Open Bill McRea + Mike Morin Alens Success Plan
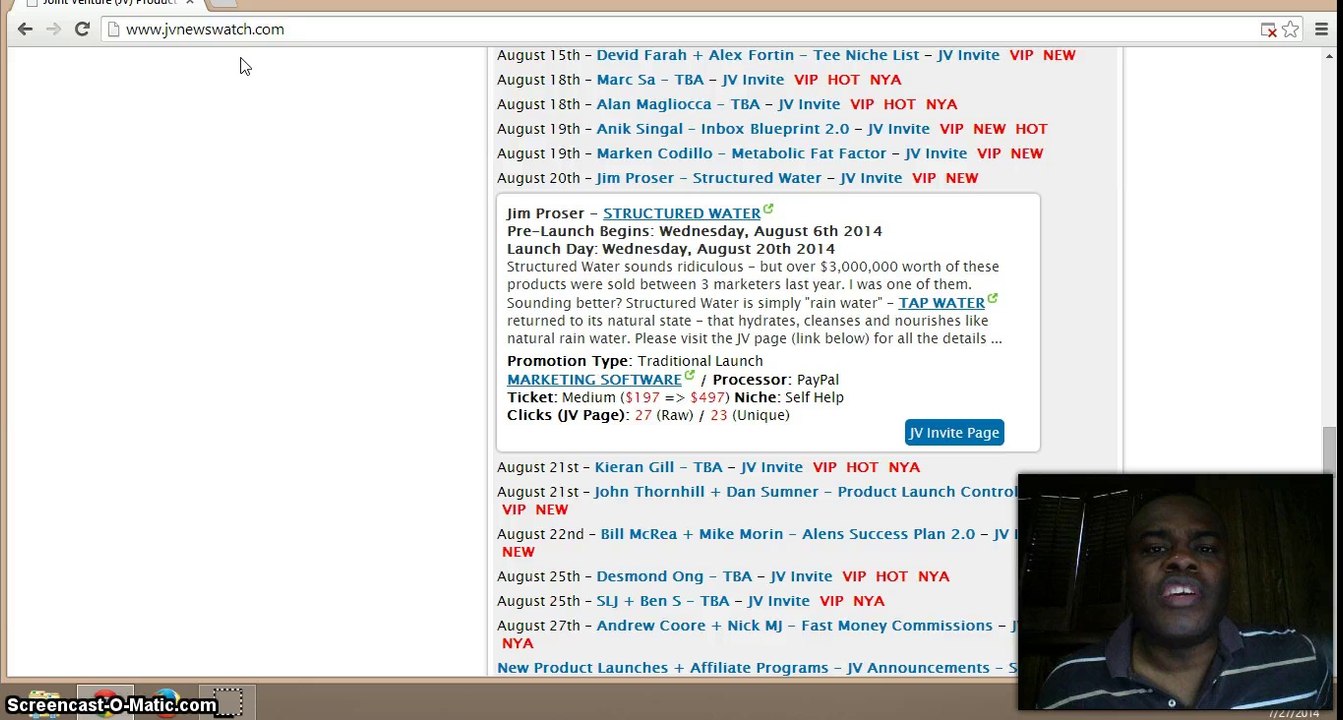The image size is (1343, 720). point(788,534)
